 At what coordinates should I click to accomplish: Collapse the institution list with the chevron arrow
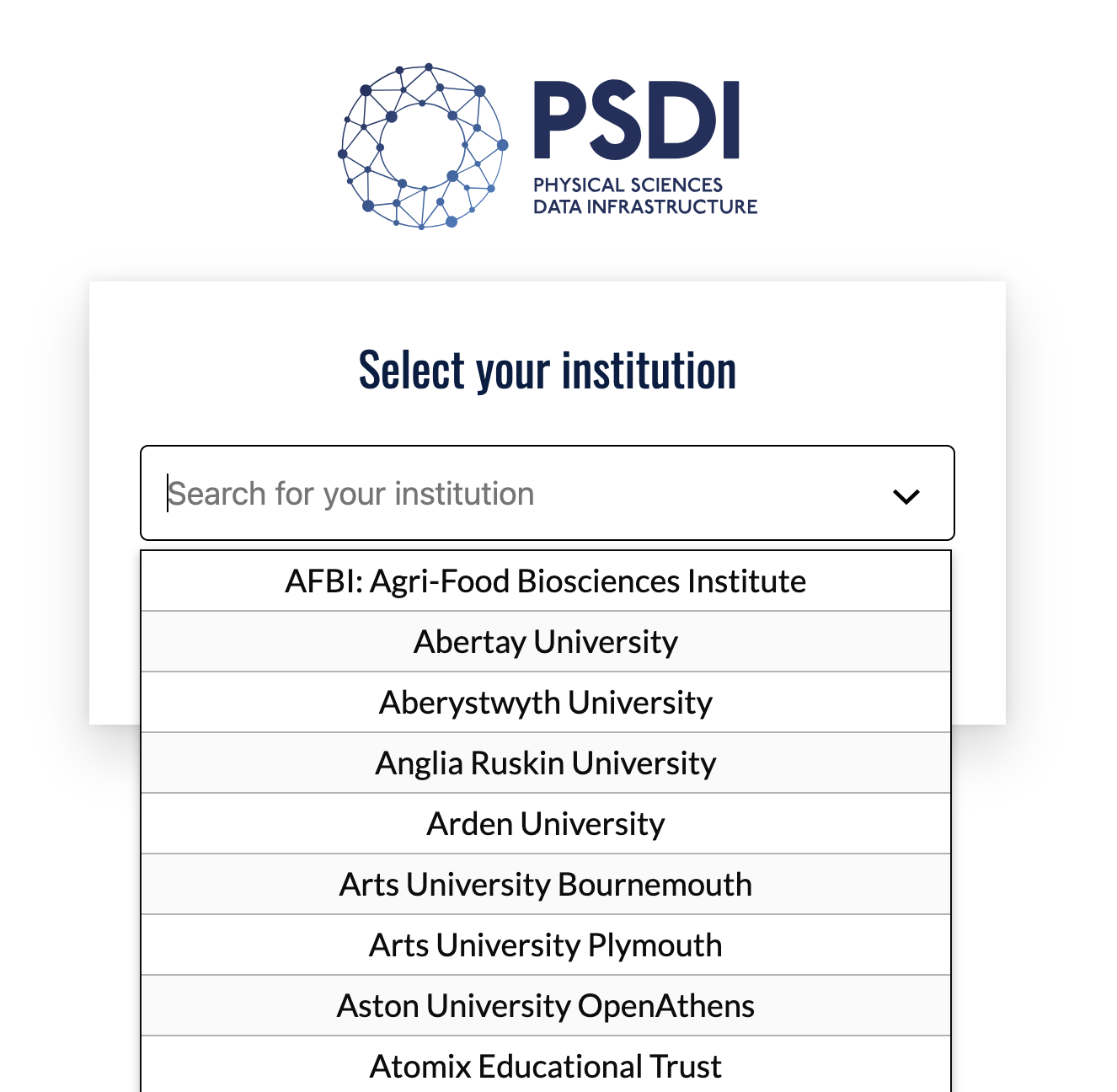click(x=906, y=496)
